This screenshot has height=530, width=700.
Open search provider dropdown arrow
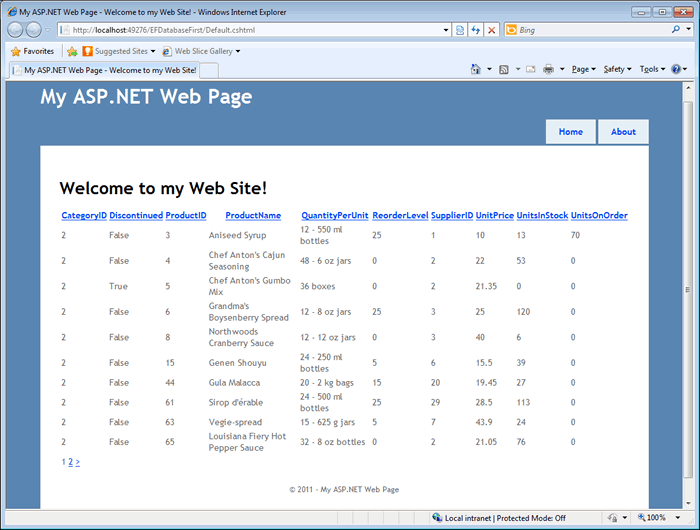(x=689, y=29)
